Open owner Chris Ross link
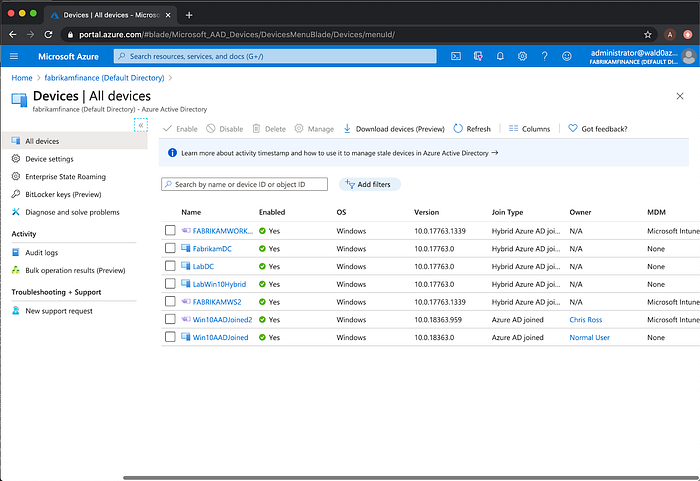The width and height of the screenshot is (700, 481). click(585, 320)
